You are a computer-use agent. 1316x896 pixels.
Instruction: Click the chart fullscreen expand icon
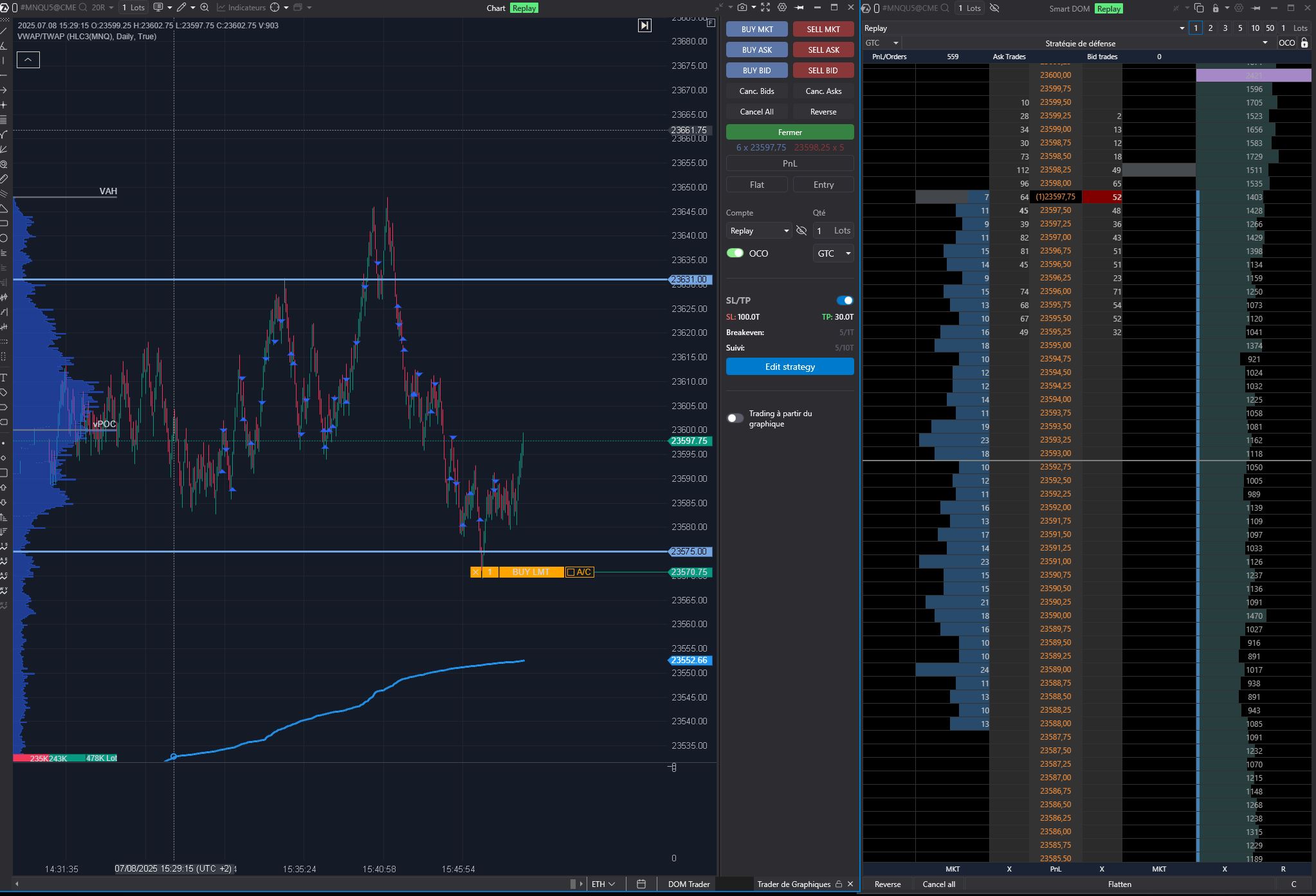click(765, 8)
